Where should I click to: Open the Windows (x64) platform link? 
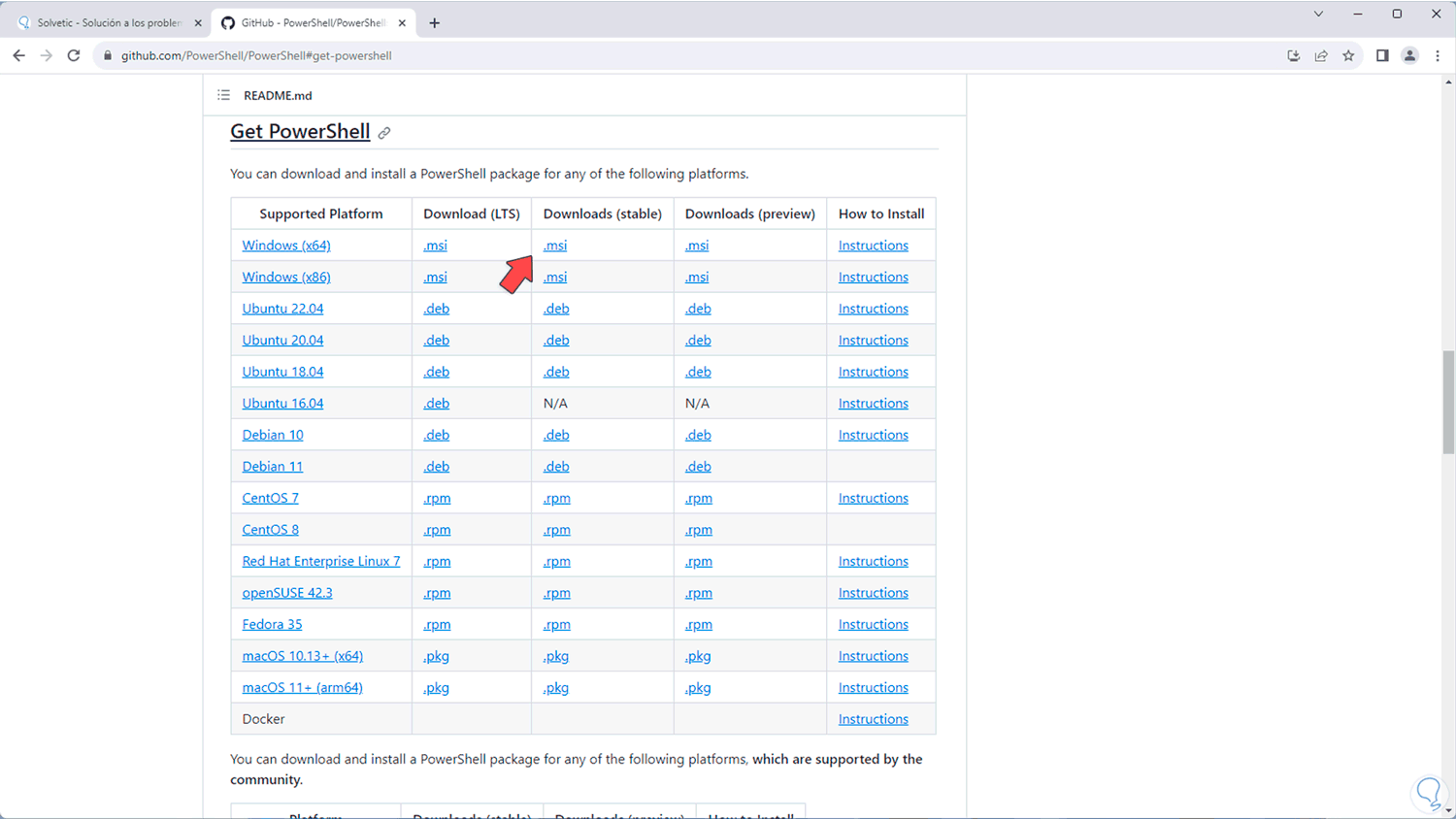point(286,246)
